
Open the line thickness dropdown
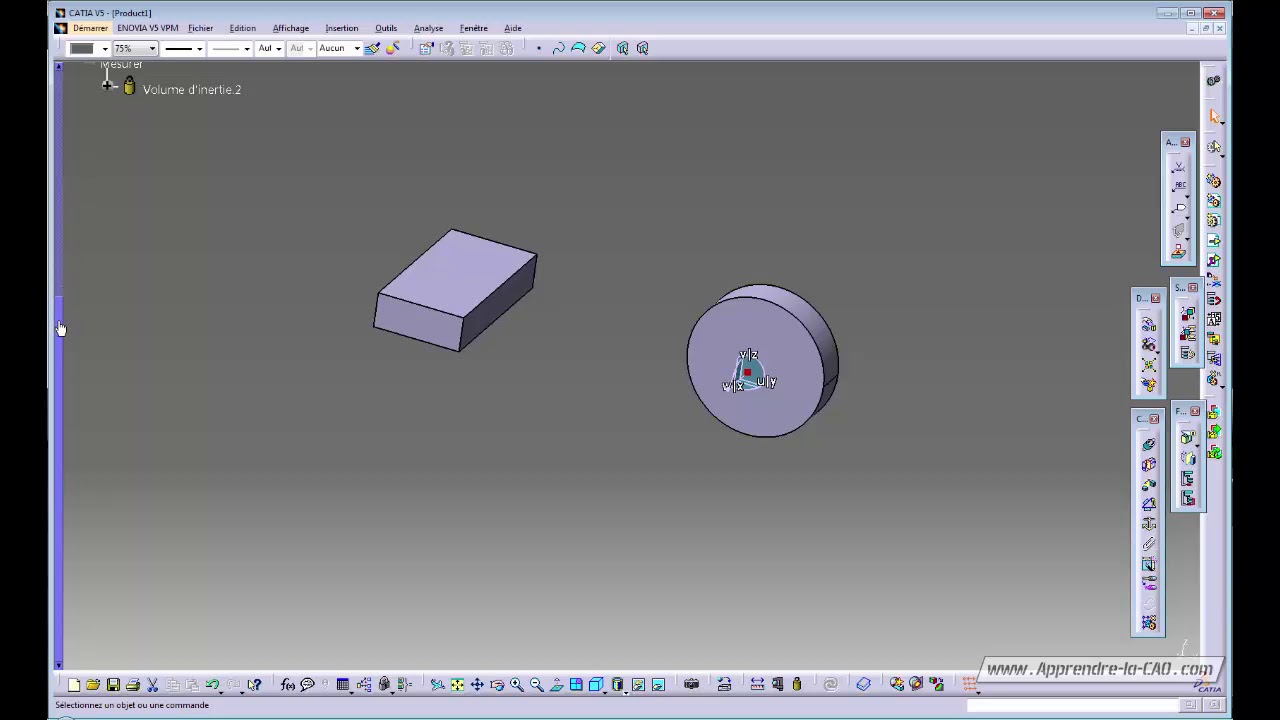point(199,48)
